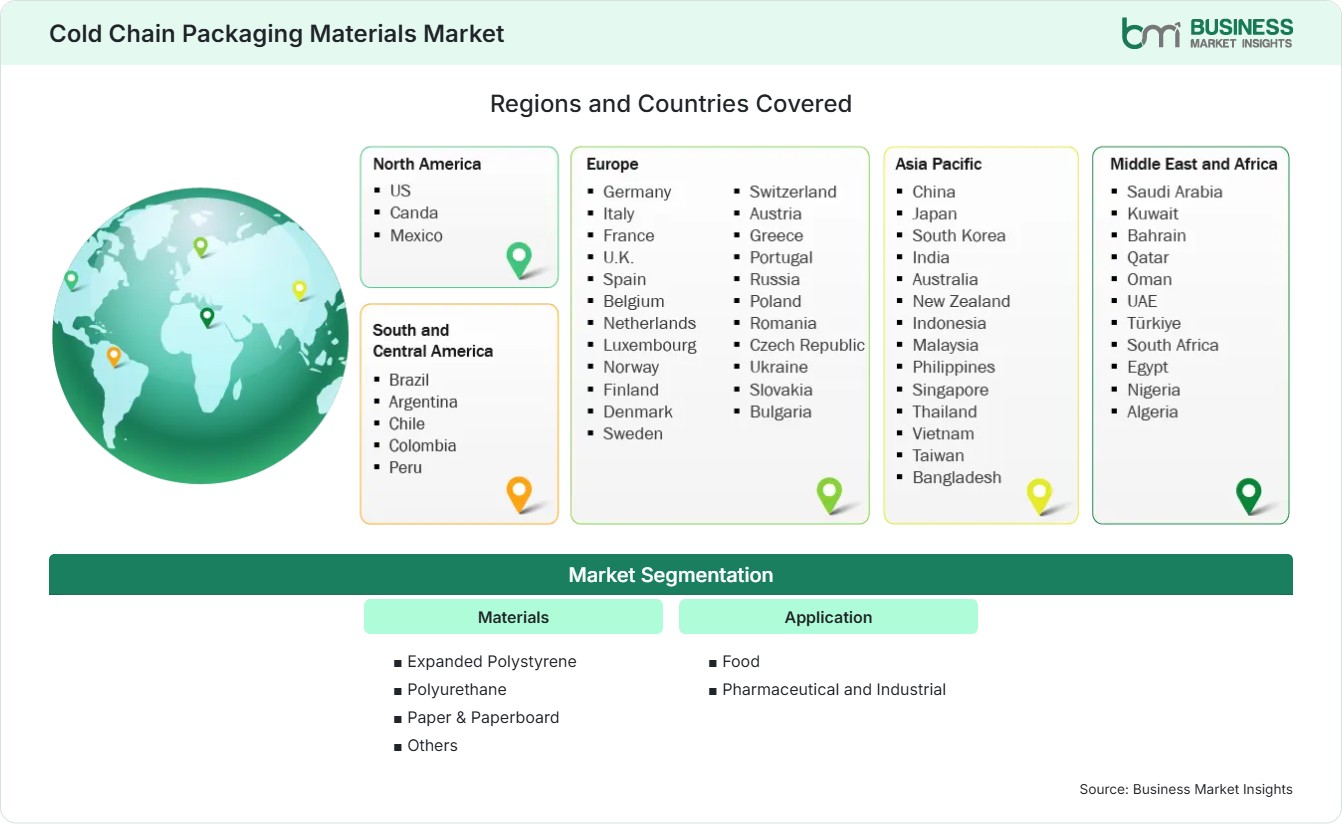Select China in the Asia Pacific list
This screenshot has height=824, width=1342.
coord(934,191)
